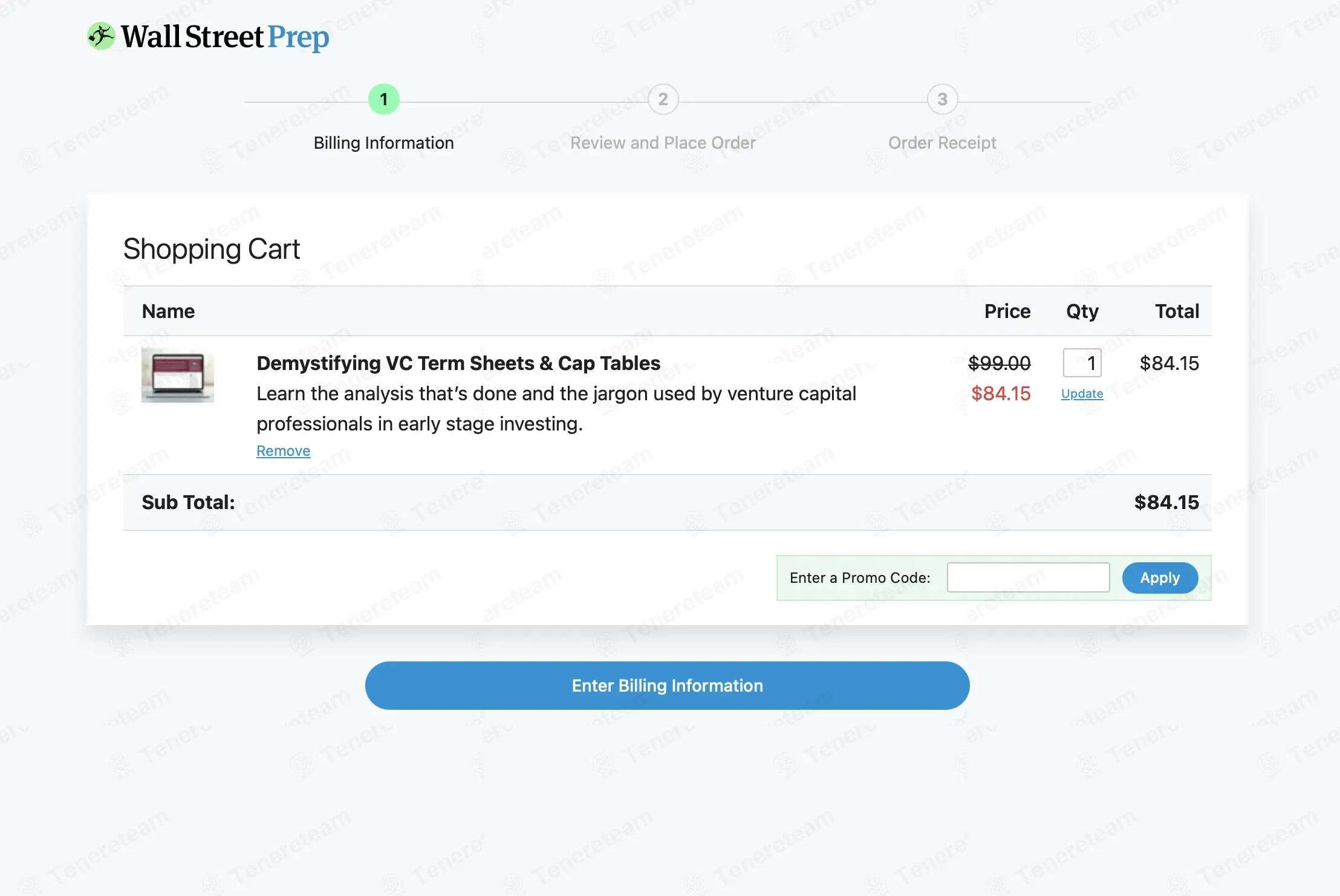Select the step 2 circle indicator
Viewport: 1340px width, 896px height.
coord(663,99)
